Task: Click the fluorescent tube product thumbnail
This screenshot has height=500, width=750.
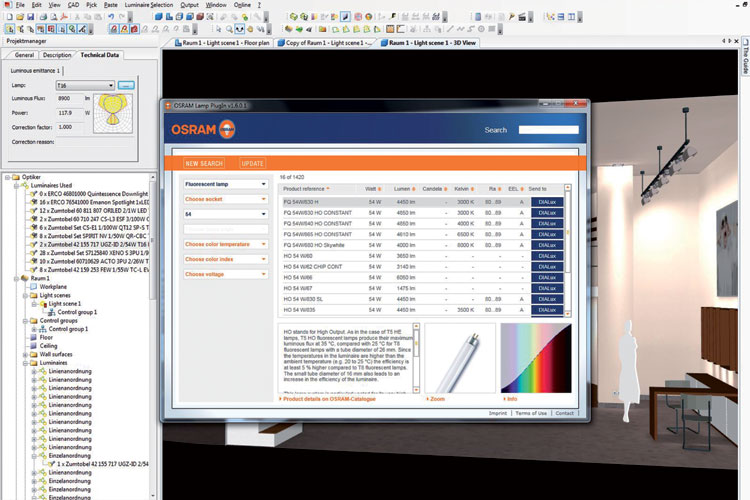Action: pyautogui.click(x=460, y=358)
